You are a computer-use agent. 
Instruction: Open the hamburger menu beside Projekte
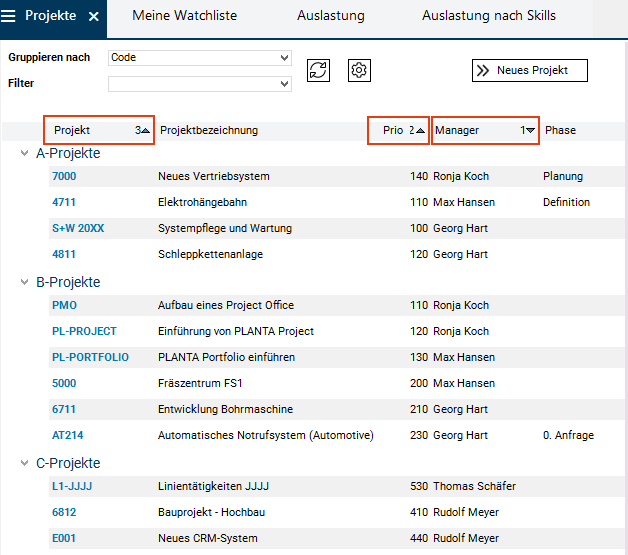[x=10, y=16]
